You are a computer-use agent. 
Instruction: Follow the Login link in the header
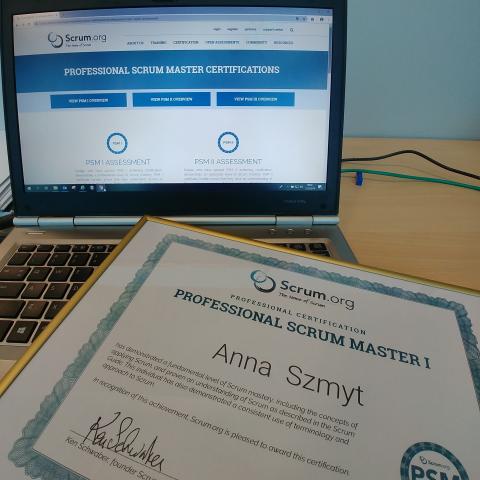[x=217, y=29]
